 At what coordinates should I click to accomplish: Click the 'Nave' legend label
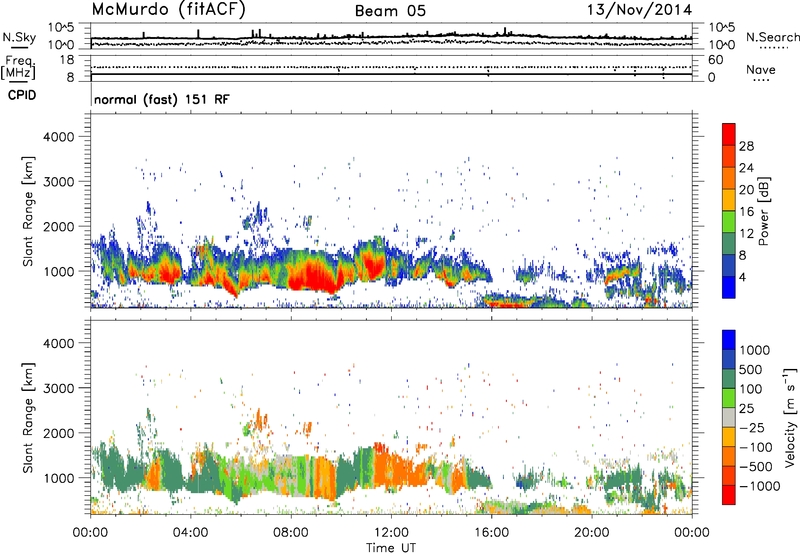pos(761,69)
